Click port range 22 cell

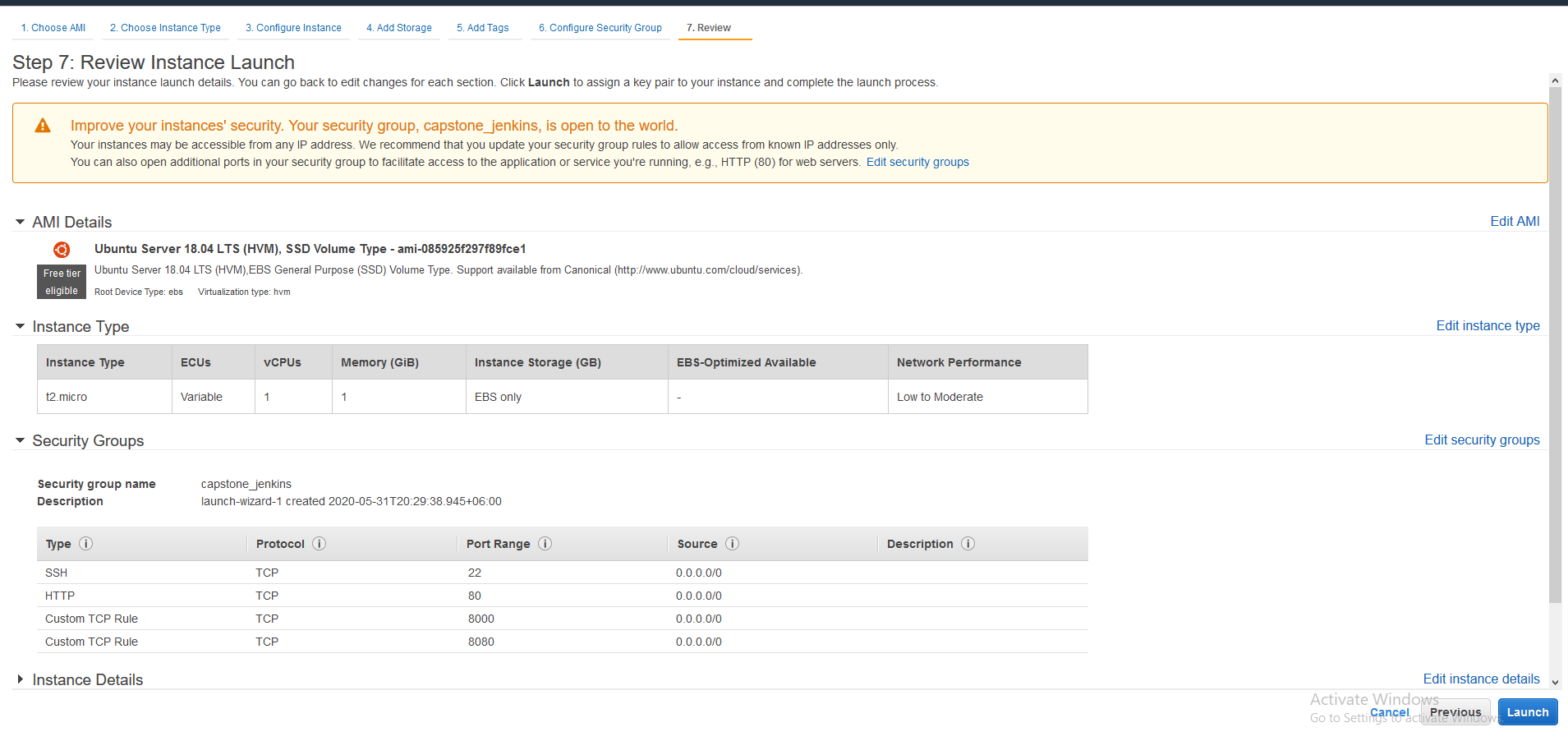pyautogui.click(x=475, y=573)
